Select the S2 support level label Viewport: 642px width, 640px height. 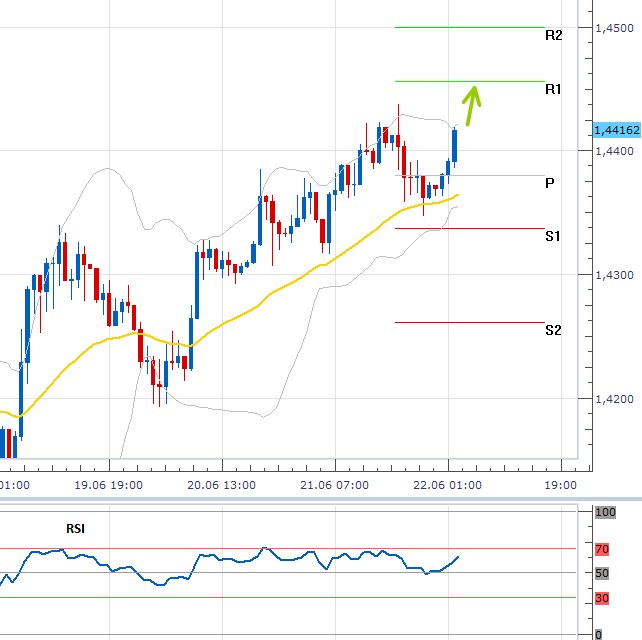pyautogui.click(x=553, y=329)
